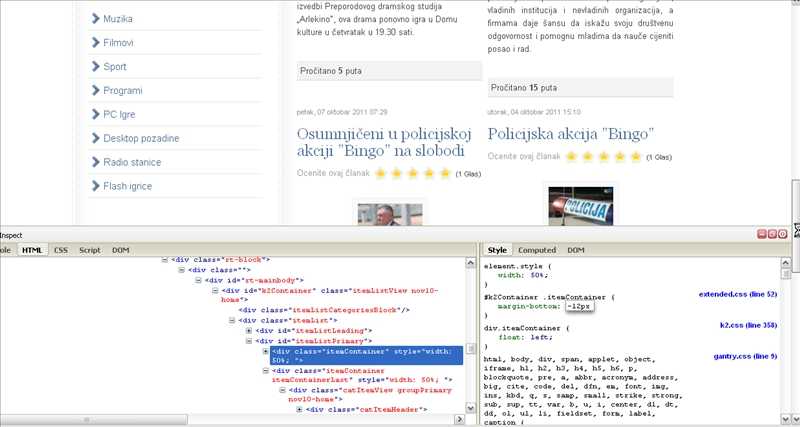Switch to the CSS tab in Firebug
The image size is (800, 427).
(61, 250)
